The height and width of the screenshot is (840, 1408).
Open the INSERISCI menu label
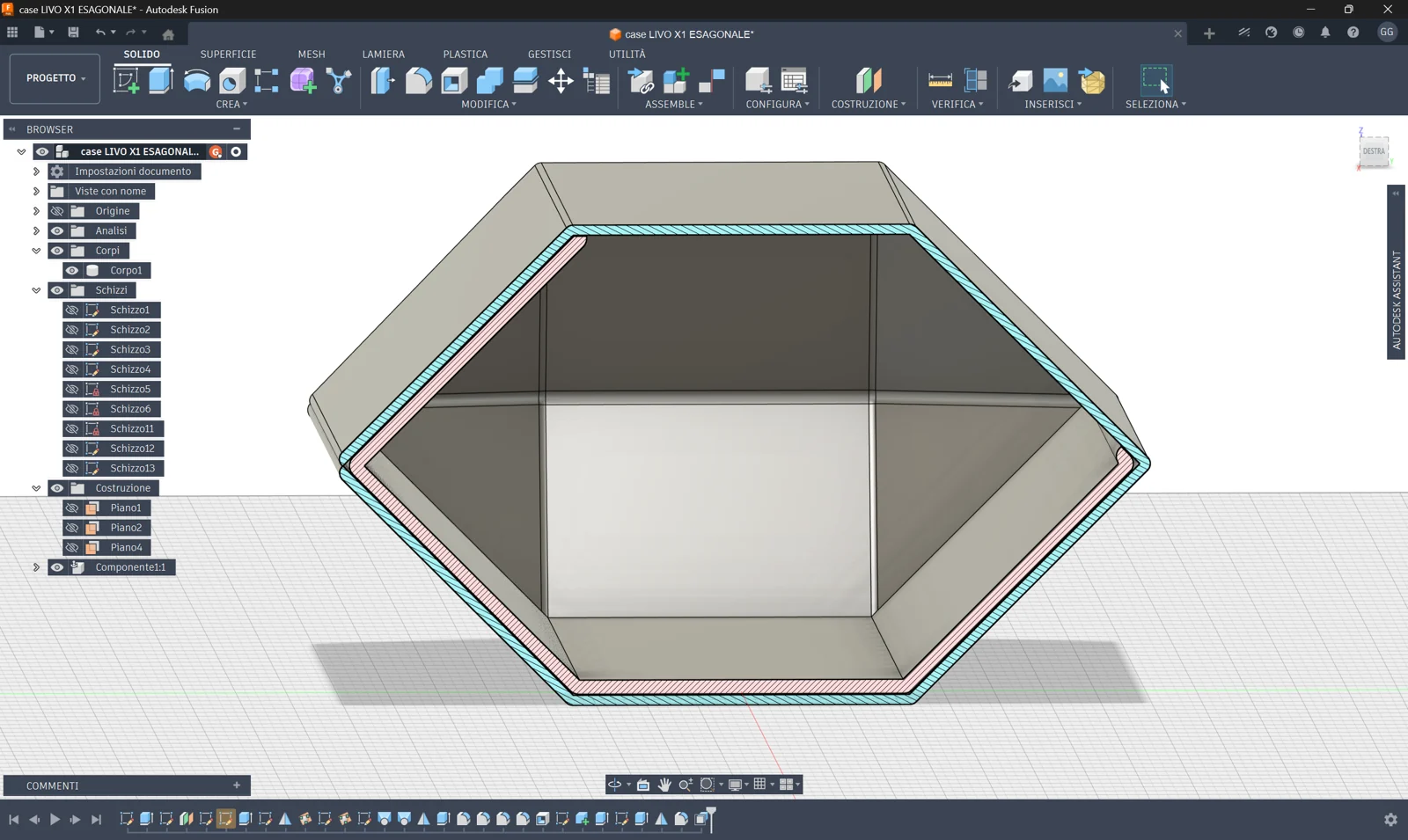tap(1053, 104)
